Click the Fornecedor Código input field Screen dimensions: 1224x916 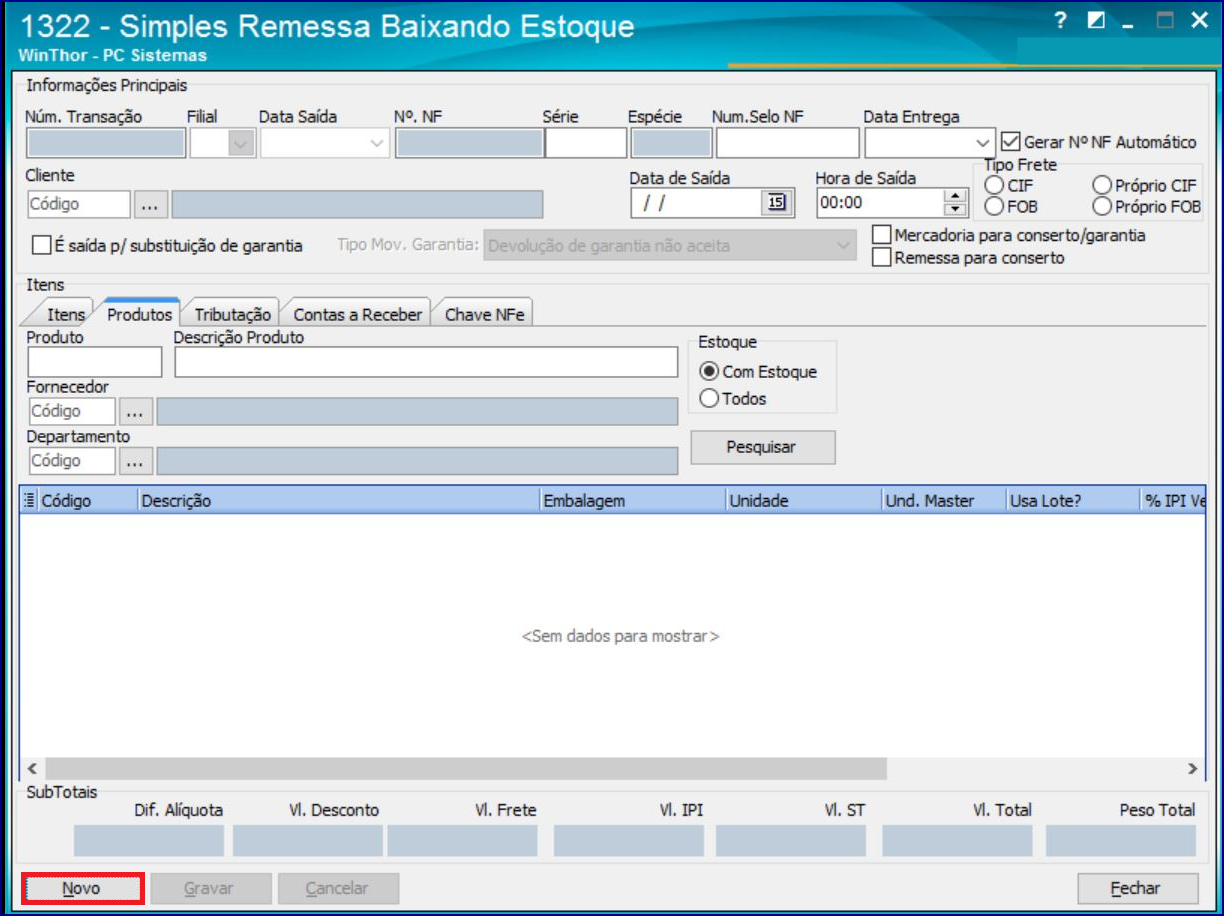(71, 411)
